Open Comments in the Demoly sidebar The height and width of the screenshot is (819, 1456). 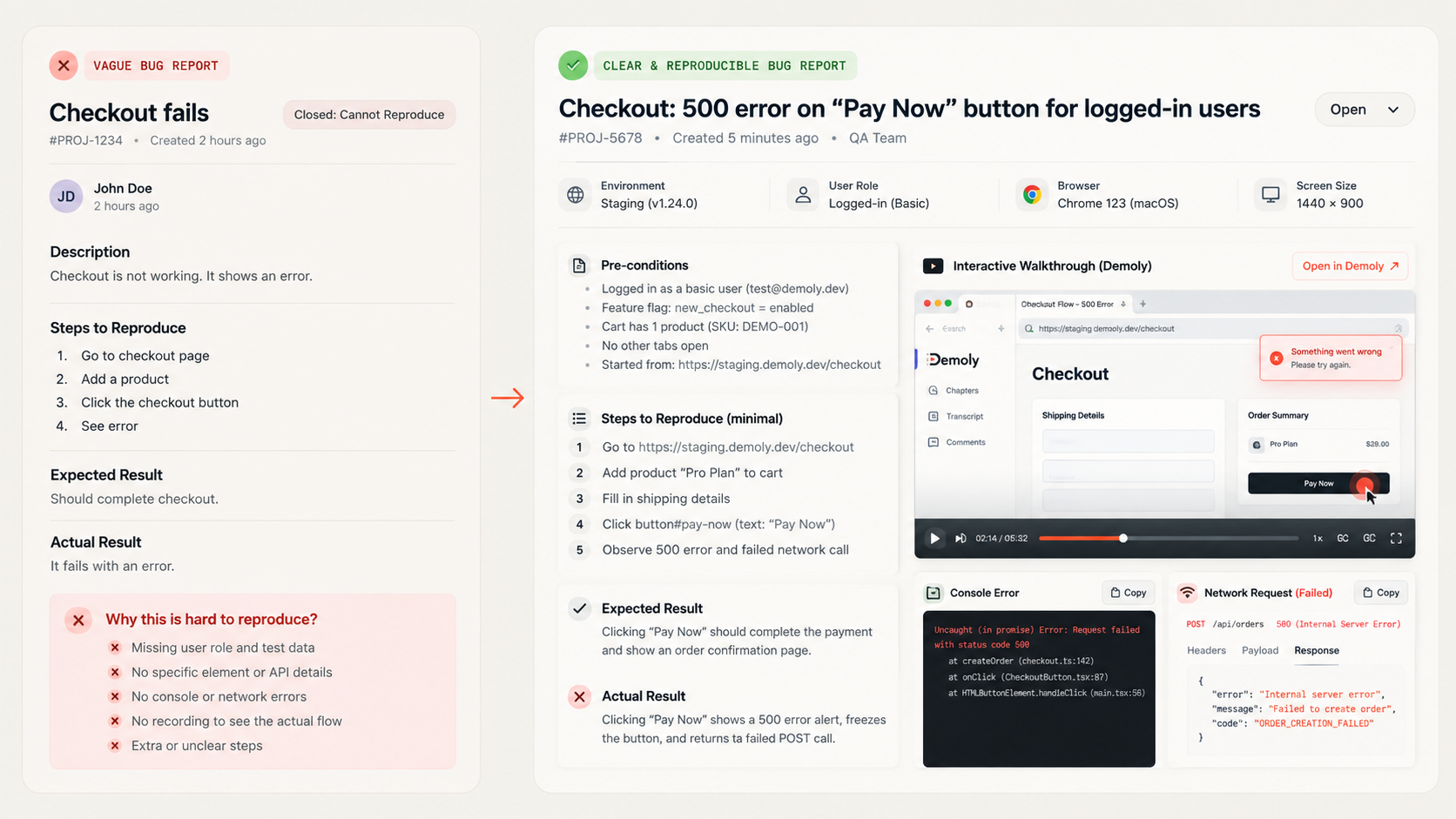(956, 442)
